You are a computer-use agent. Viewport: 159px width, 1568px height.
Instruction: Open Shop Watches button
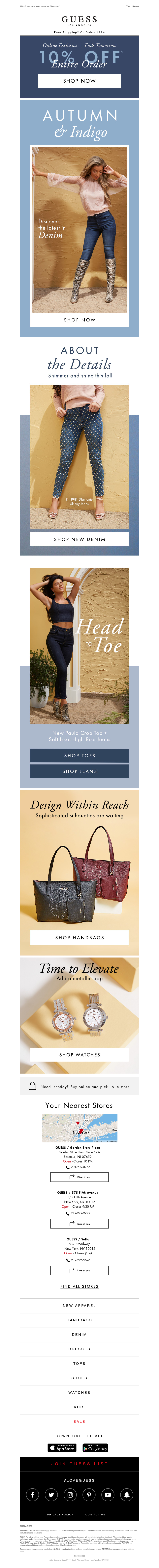[79, 1055]
